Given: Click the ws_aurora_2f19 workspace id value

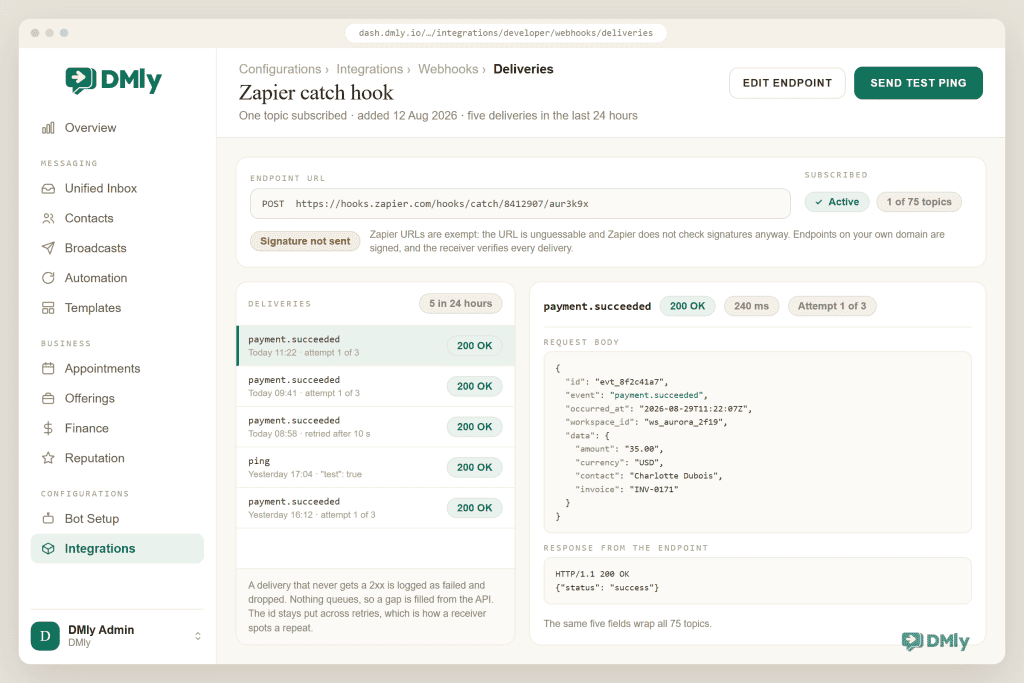Looking at the screenshot, I should click(x=683, y=422).
